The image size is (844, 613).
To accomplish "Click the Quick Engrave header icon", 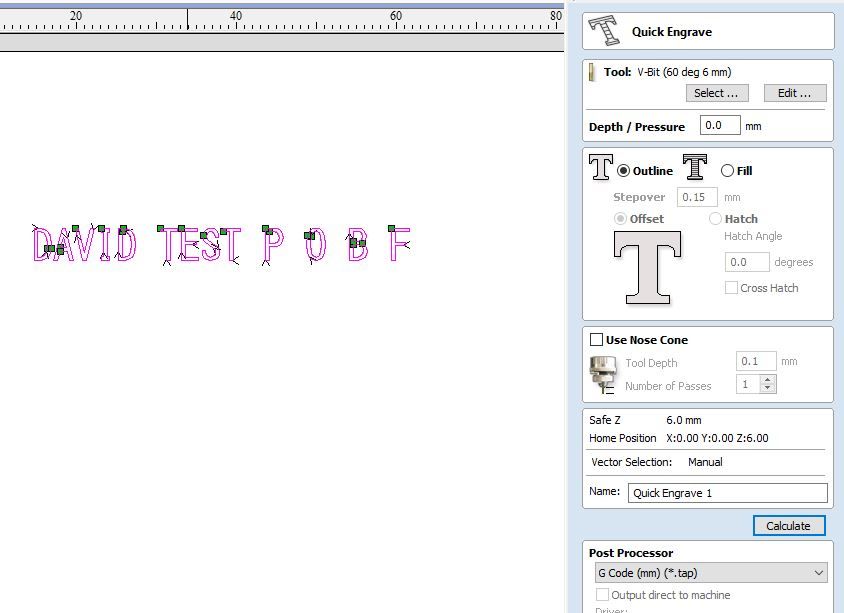I will [605, 30].
